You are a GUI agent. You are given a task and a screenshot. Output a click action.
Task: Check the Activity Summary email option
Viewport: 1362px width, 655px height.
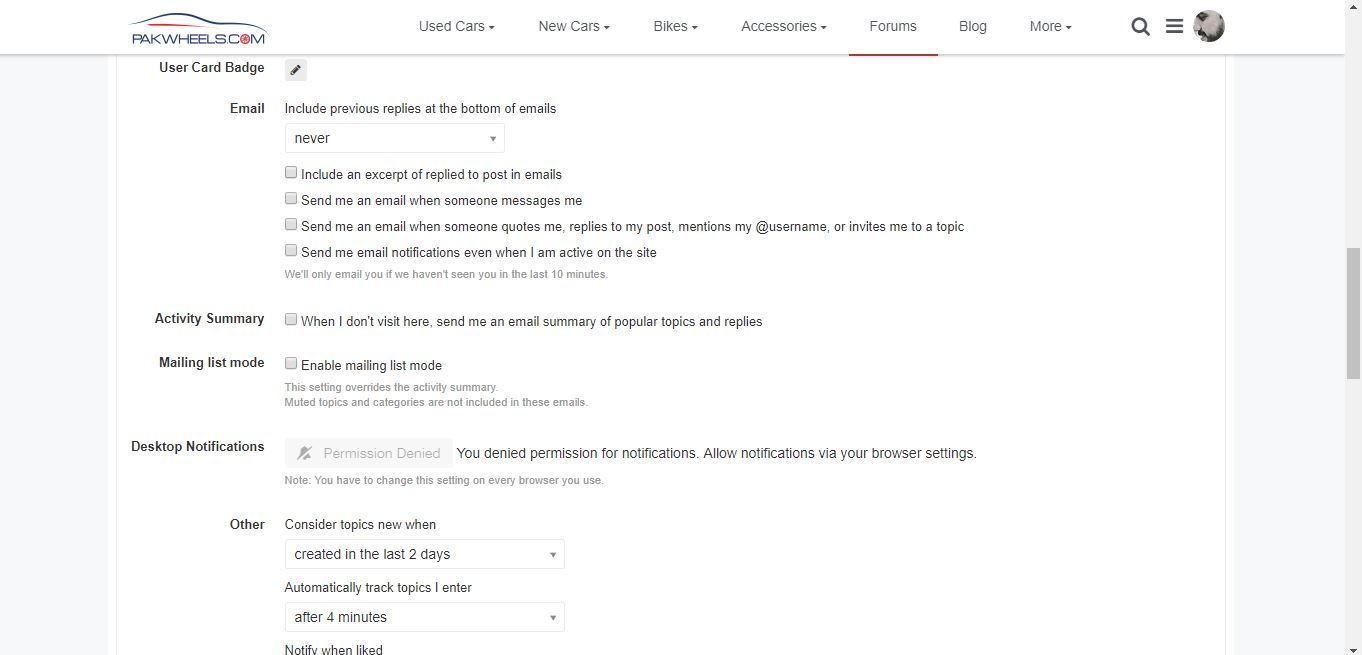pos(291,320)
